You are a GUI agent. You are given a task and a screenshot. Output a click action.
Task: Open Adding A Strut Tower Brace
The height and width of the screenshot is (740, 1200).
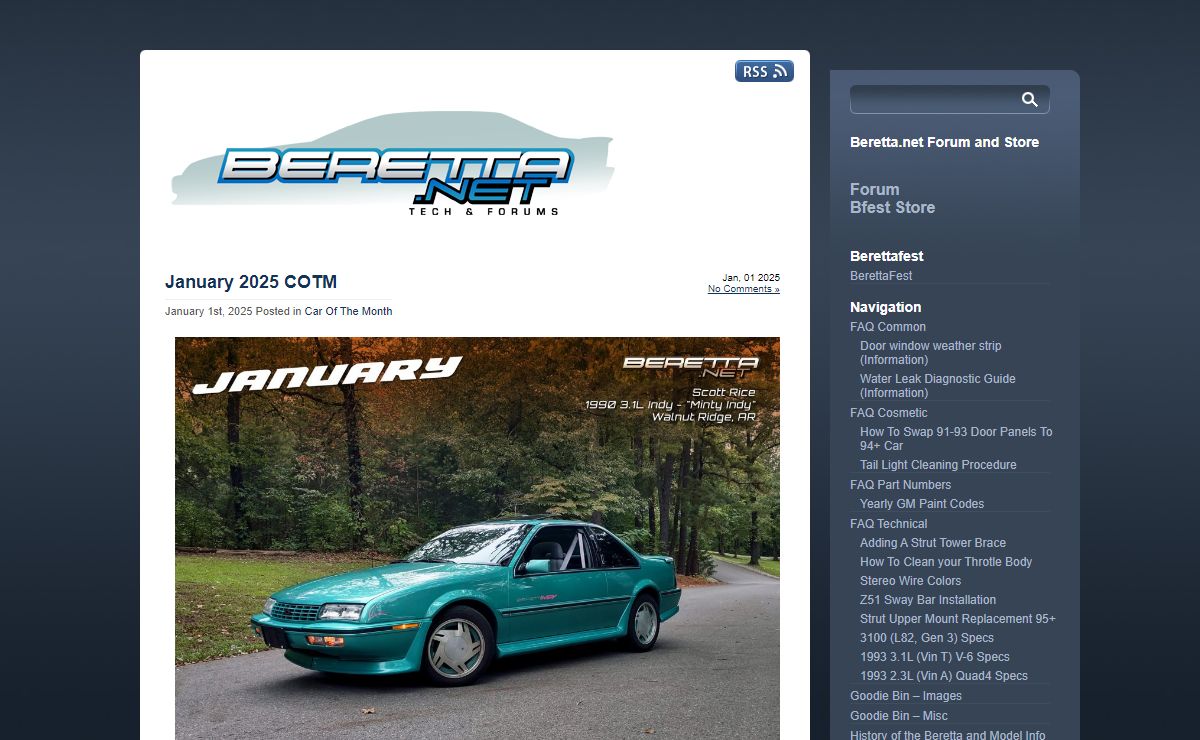click(x=933, y=543)
